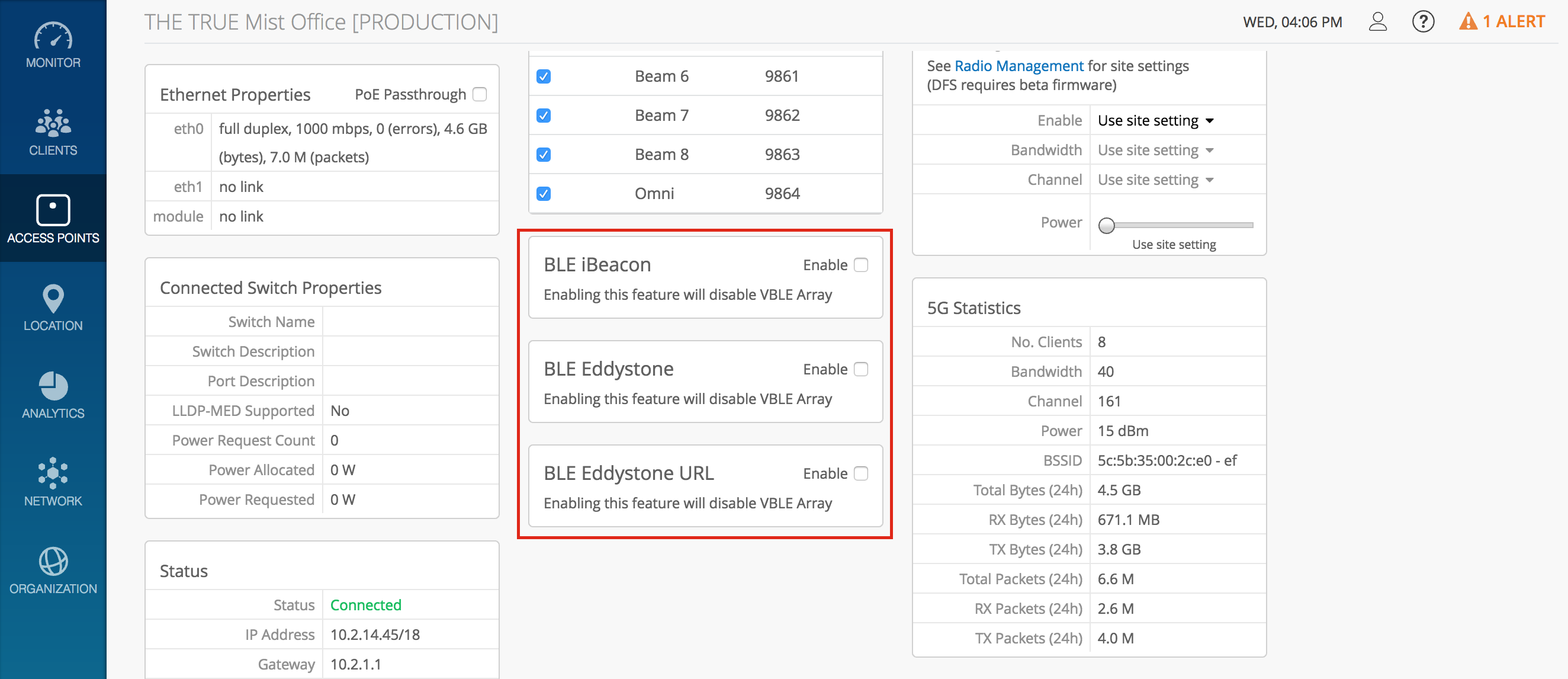The image size is (1568, 679).
Task: Click the Power slider handle
Action: coord(1106,225)
